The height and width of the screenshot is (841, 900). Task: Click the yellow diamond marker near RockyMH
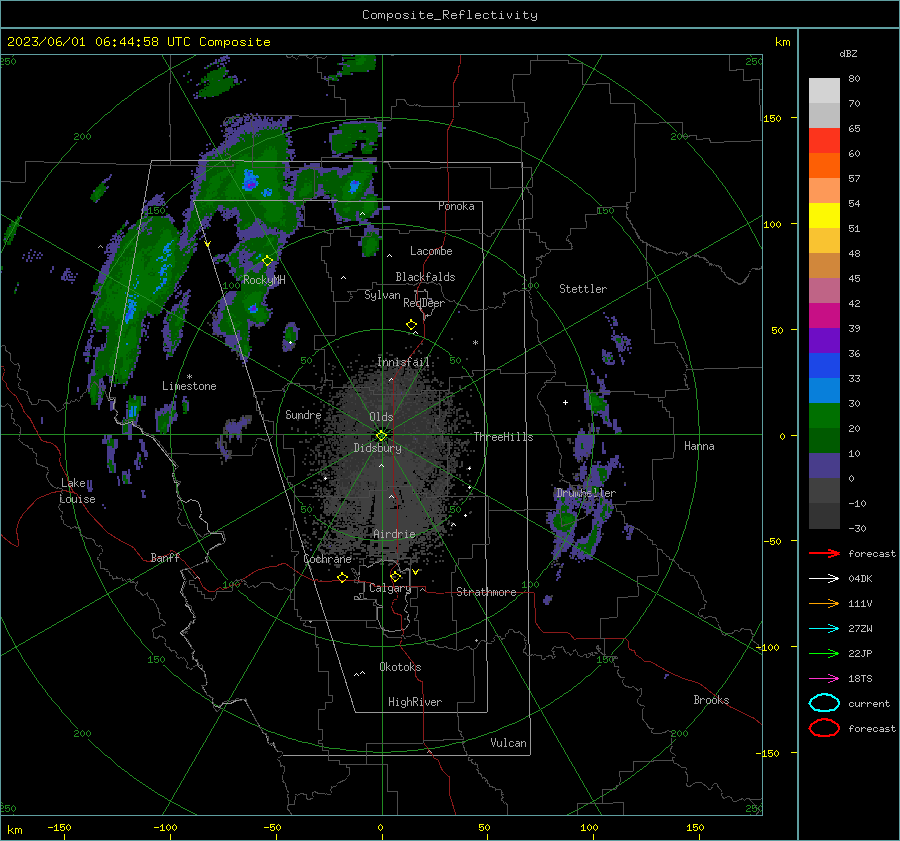[x=267, y=261]
